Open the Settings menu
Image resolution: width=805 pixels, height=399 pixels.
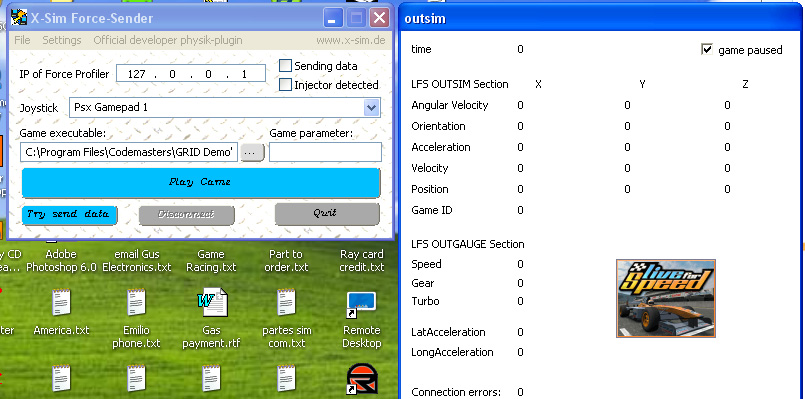(62, 40)
